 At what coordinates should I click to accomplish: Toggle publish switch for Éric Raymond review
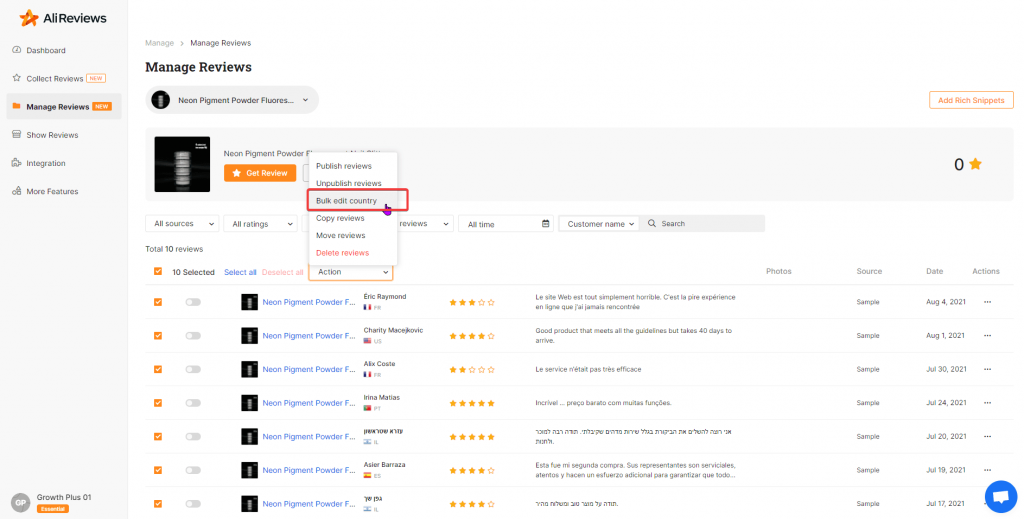pos(193,302)
